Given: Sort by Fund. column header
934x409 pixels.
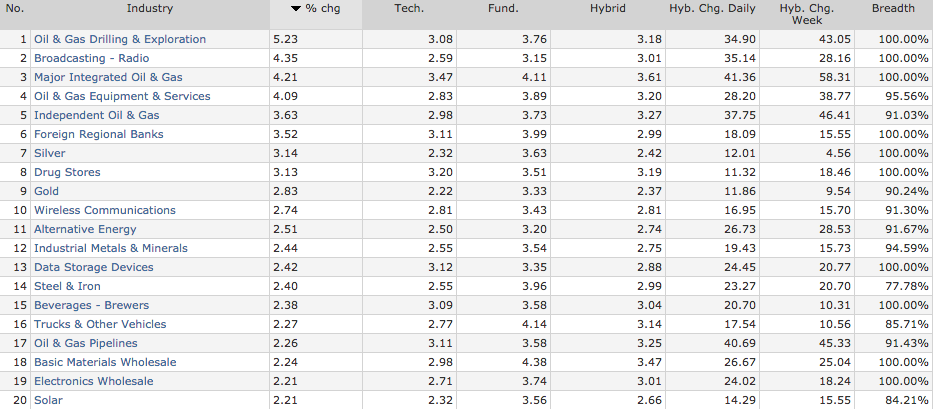Looking at the screenshot, I should pyautogui.click(x=503, y=8).
